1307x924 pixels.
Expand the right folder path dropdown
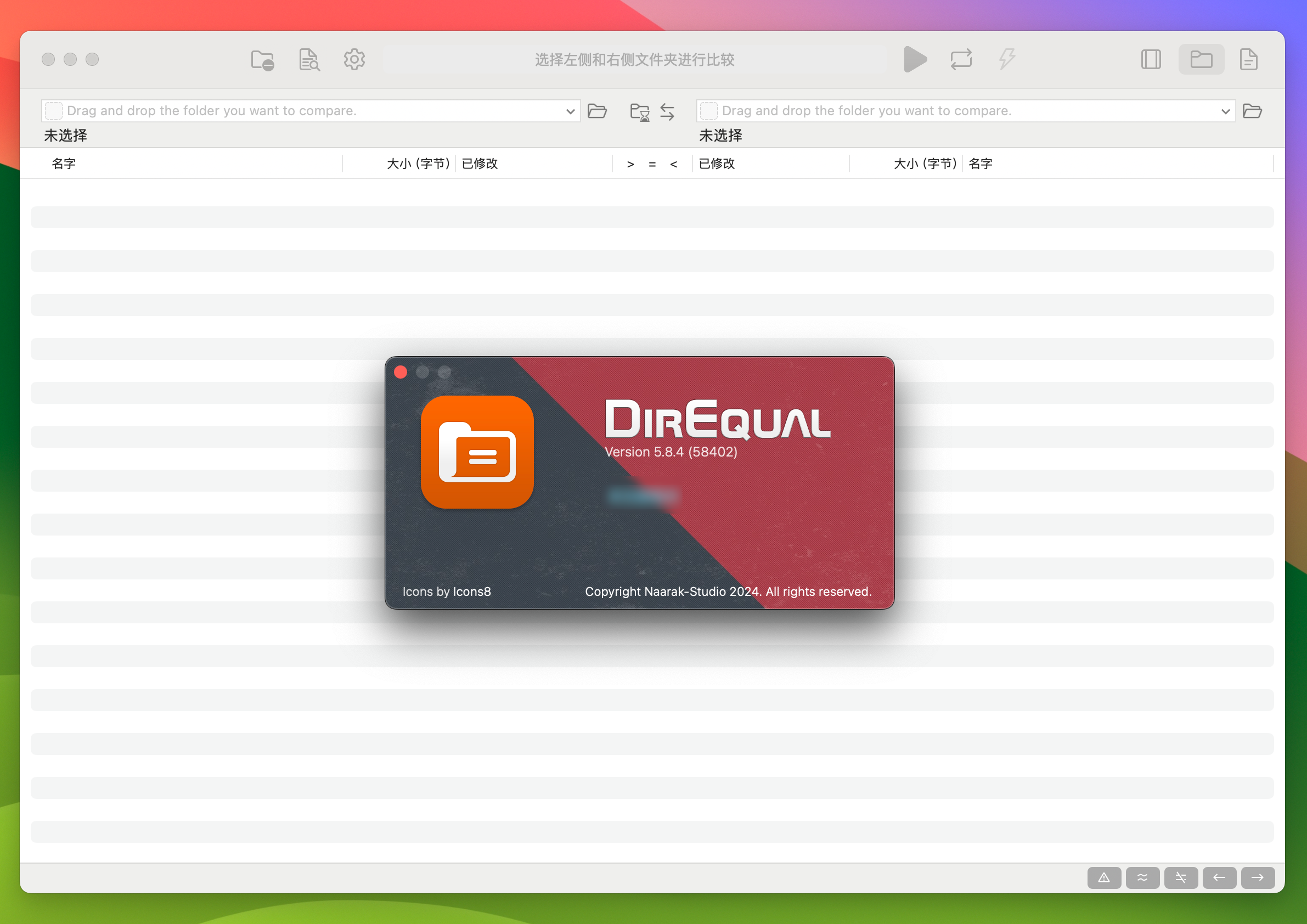pos(1225,111)
